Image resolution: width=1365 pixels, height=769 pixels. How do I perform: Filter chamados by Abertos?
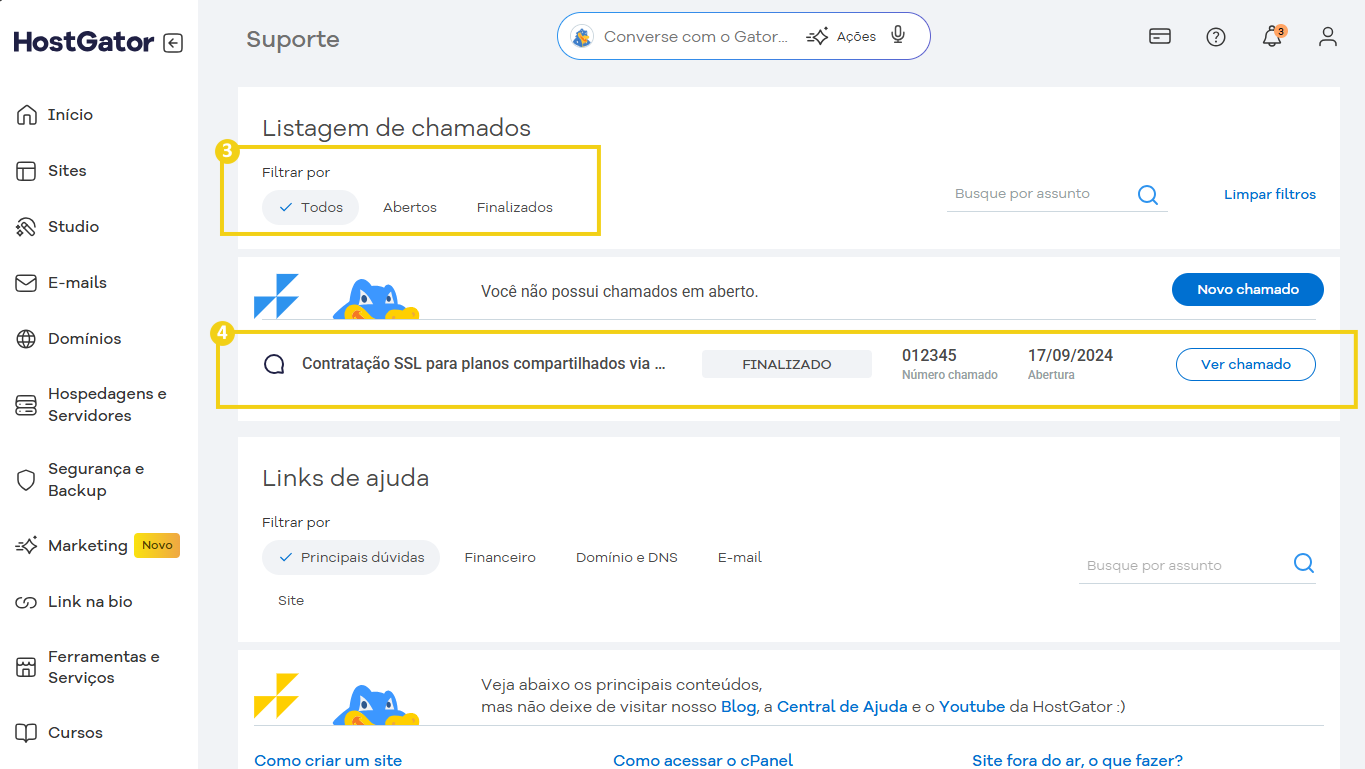coord(410,207)
